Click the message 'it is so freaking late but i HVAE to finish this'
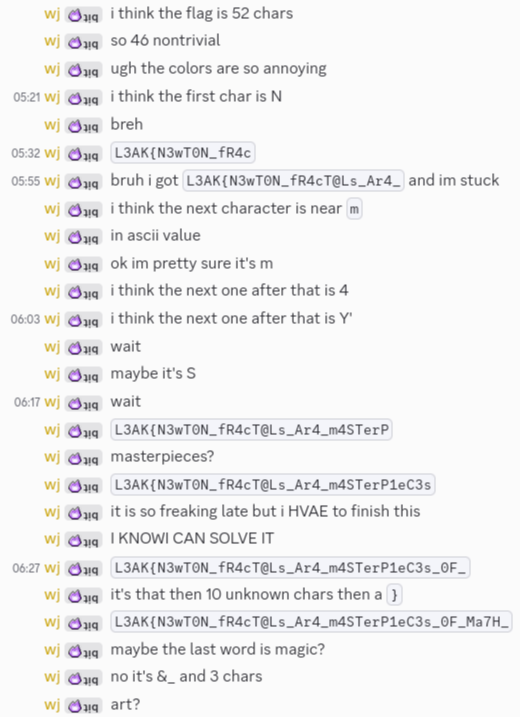520x717 pixels. pyautogui.click(x=265, y=512)
